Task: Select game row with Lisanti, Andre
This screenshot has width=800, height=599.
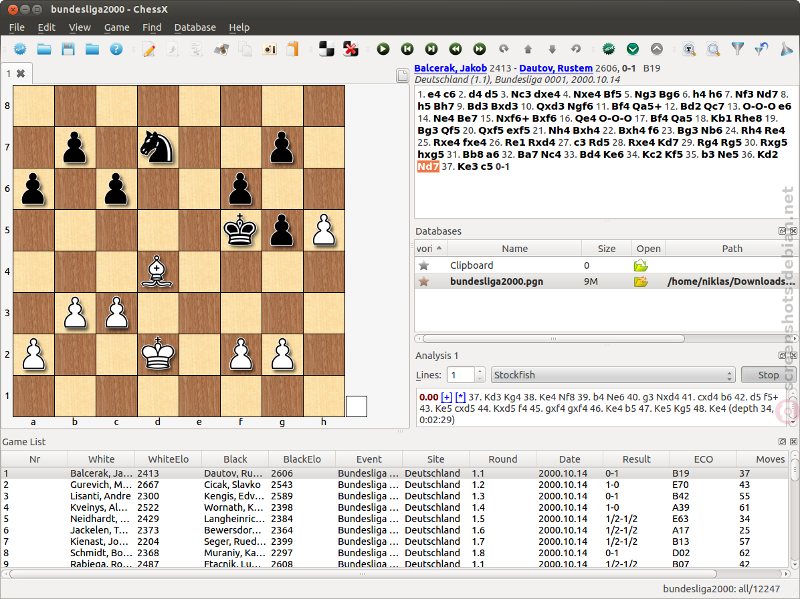Action: (x=395, y=496)
